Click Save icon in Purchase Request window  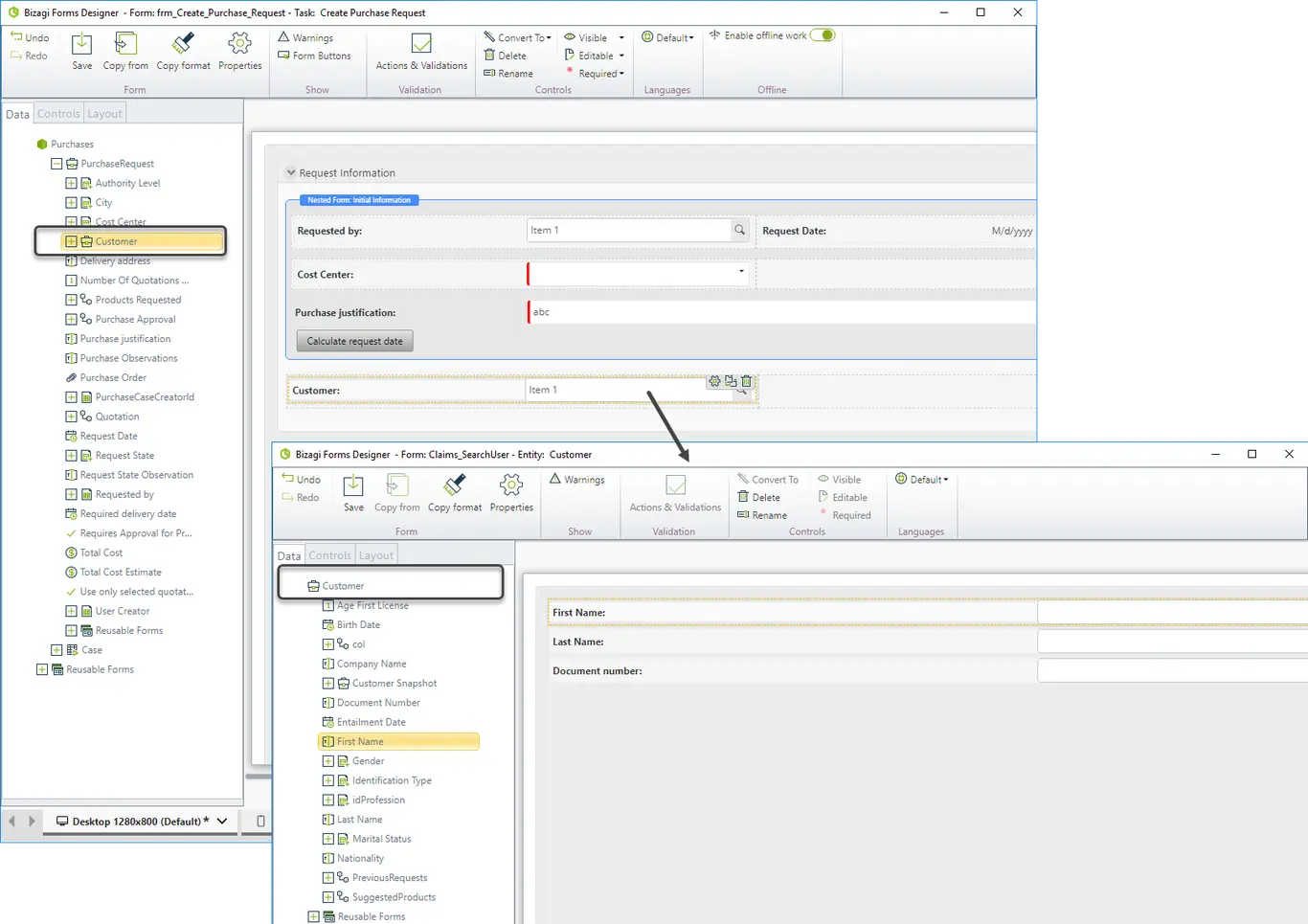(x=82, y=44)
